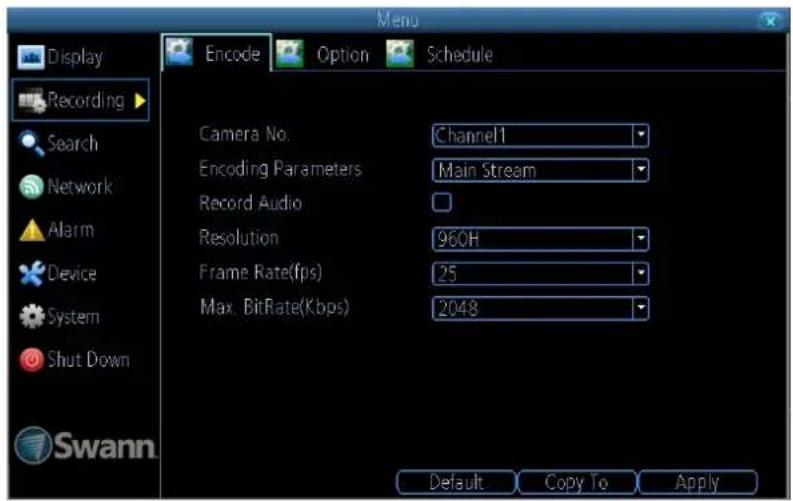Select Shut Down from the sidebar
This screenshot has width=793, height=501.
click(74, 360)
